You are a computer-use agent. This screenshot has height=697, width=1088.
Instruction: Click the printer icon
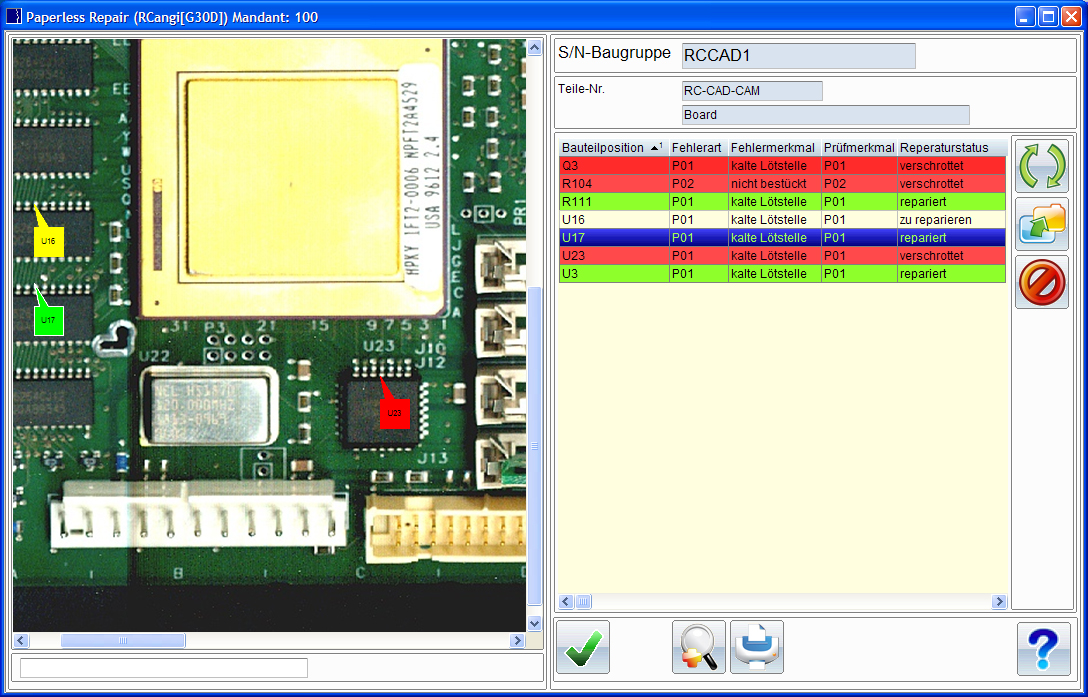pyautogui.click(x=757, y=648)
